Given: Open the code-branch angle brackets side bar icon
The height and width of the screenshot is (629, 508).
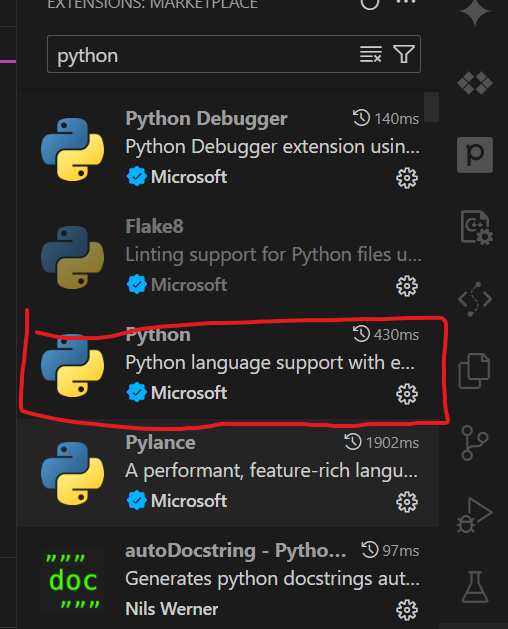Looking at the screenshot, I should 475,299.
